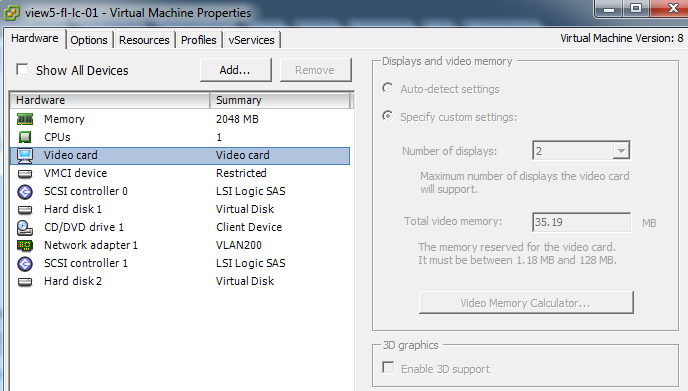Click the VMCI device icon

(x=25, y=174)
